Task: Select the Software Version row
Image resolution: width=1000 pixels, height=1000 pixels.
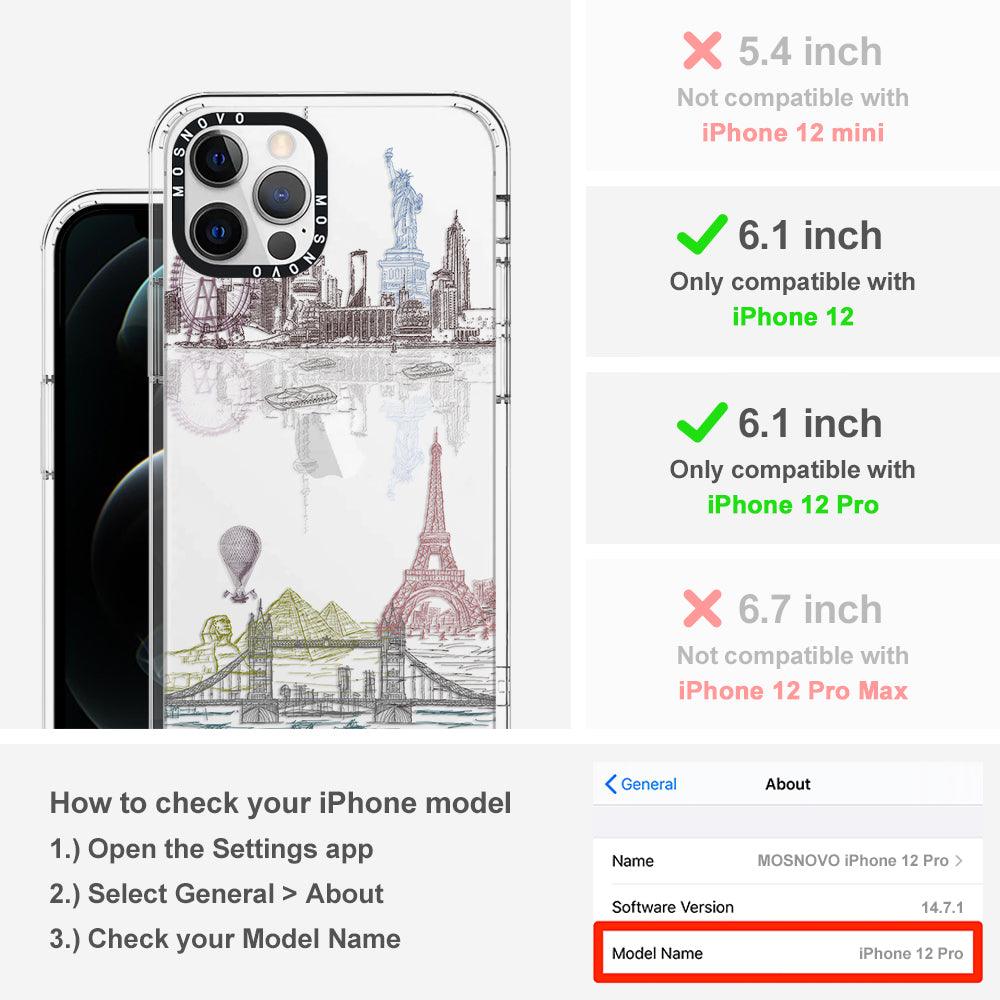Action: click(x=788, y=907)
